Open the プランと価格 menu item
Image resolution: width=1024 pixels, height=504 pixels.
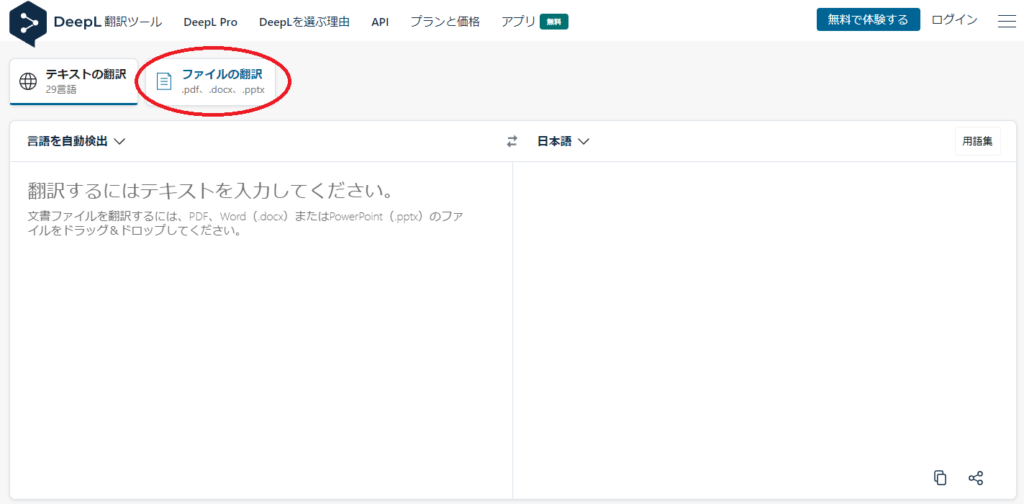[x=445, y=22]
